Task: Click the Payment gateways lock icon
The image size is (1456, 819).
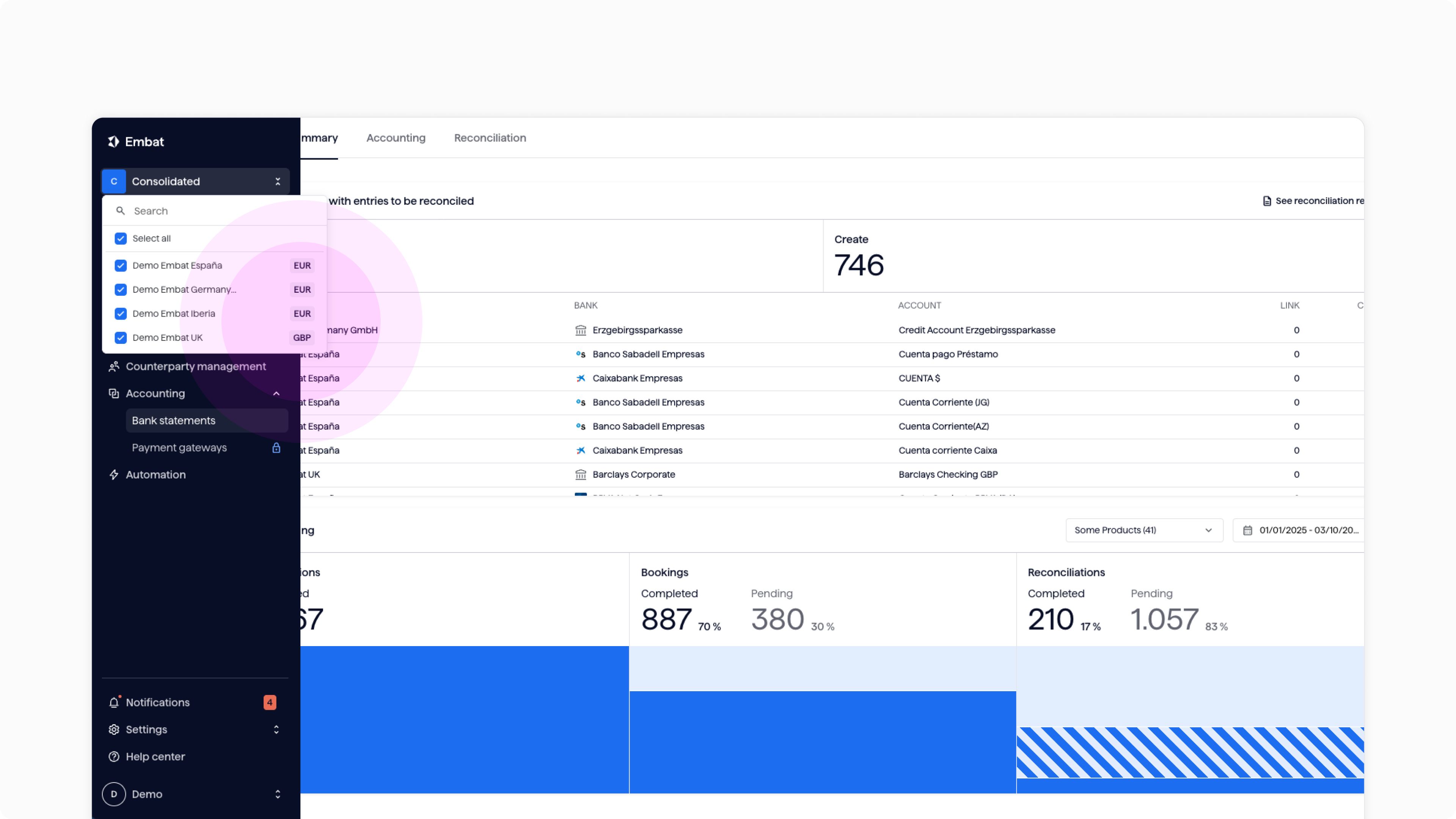Action: coord(276,448)
